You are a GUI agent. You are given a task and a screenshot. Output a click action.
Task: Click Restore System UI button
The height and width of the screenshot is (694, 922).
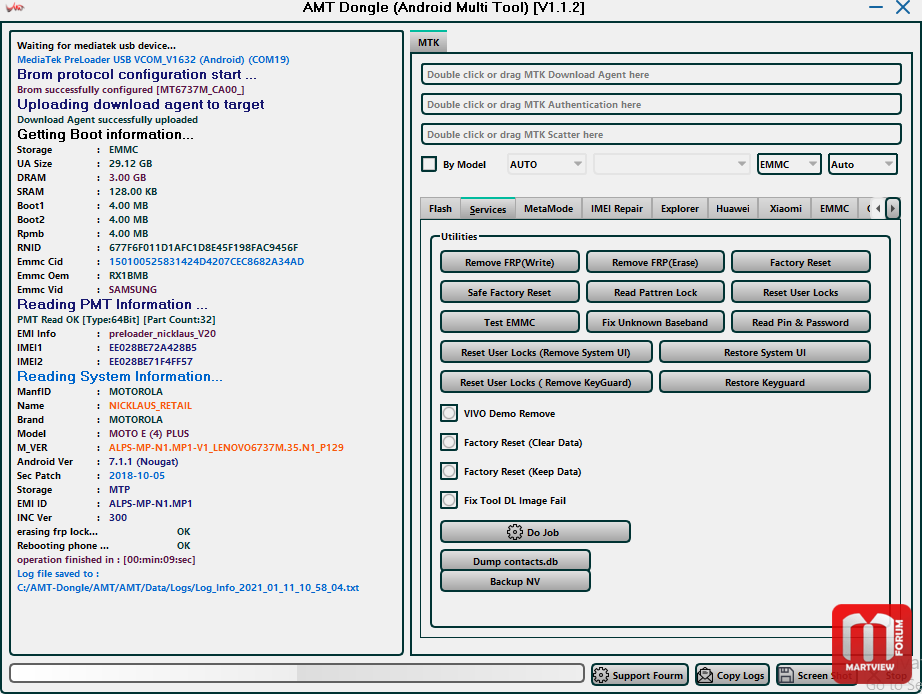(x=765, y=352)
